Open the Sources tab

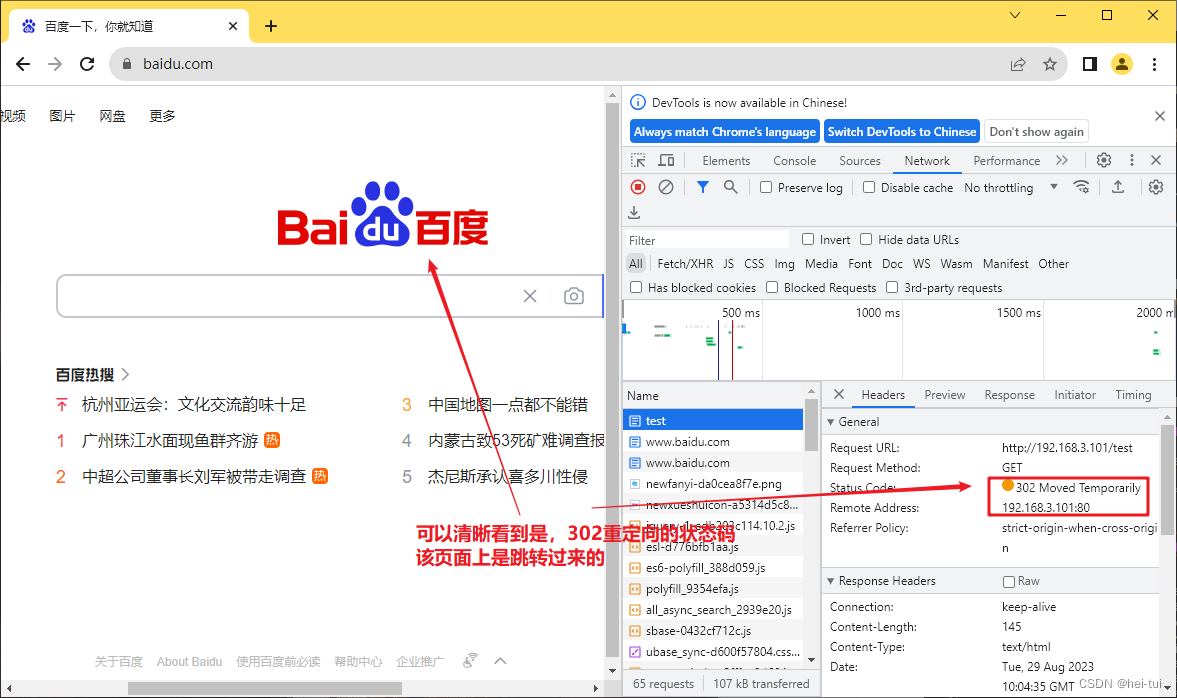(859, 161)
